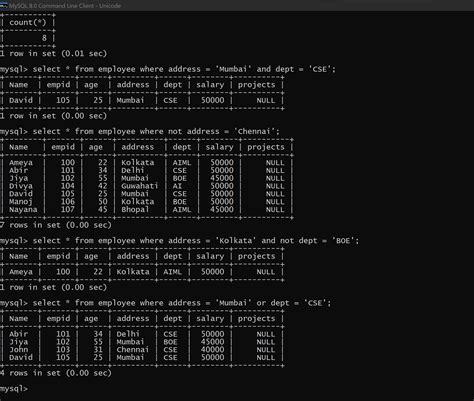The image size is (474, 401).
Task: Click the address 'Kolkata' in Manoj's row
Action: click(138, 202)
